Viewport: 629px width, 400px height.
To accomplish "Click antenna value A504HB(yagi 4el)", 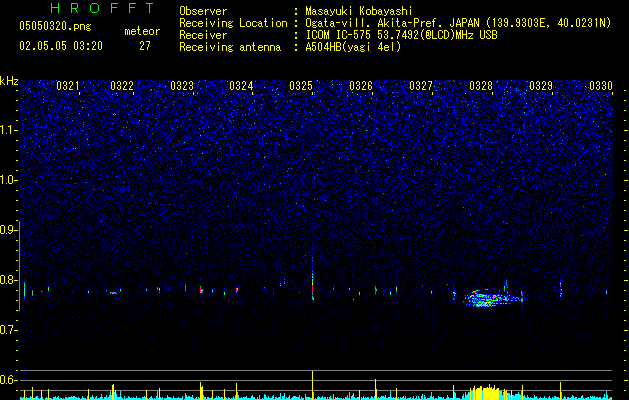I will [x=353, y=47].
